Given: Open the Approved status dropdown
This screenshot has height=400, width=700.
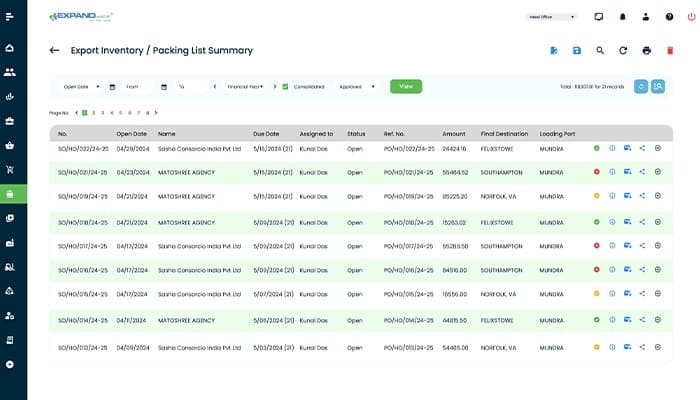Looking at the screenshot, I should (357, 87).
